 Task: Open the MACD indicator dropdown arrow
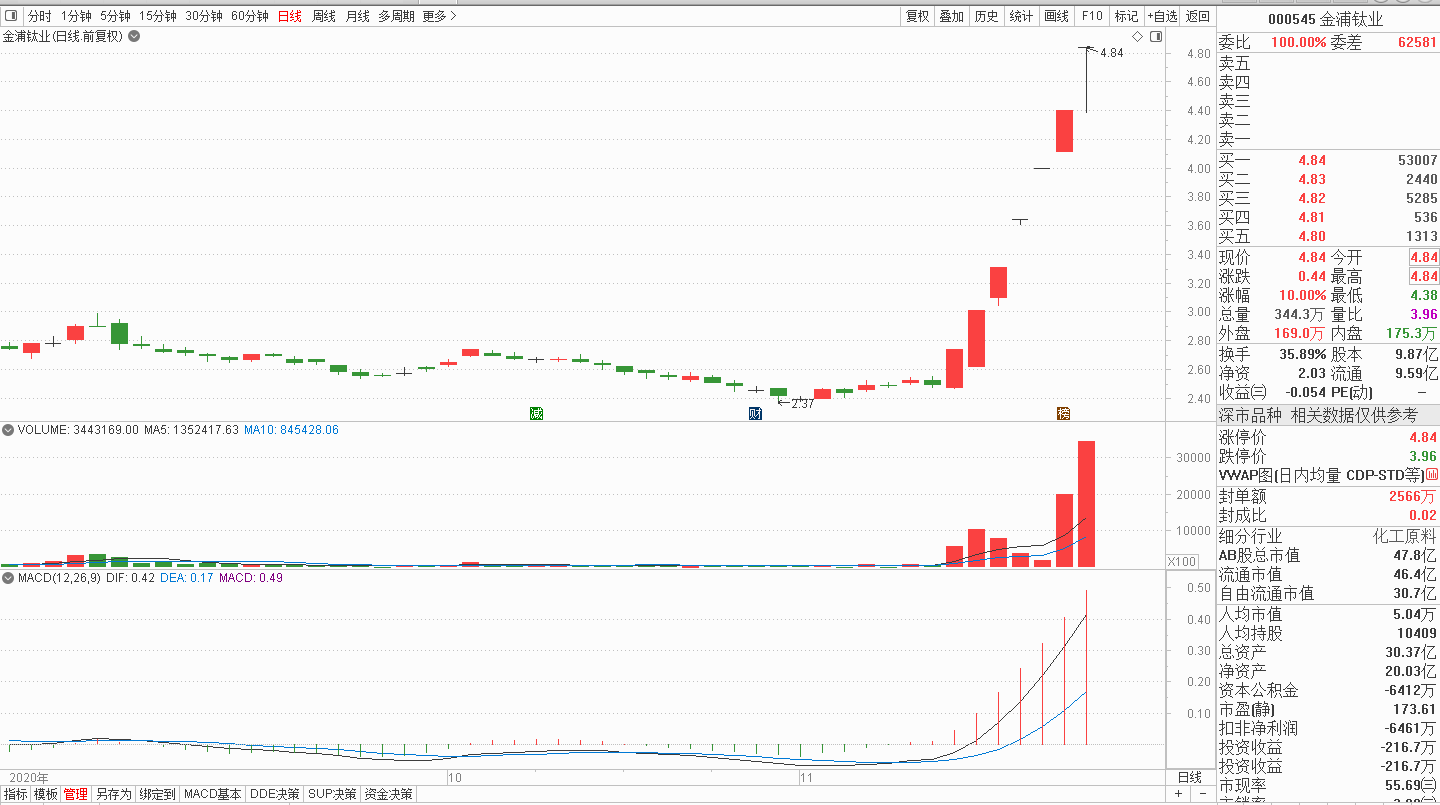click(x=8, y=578)
